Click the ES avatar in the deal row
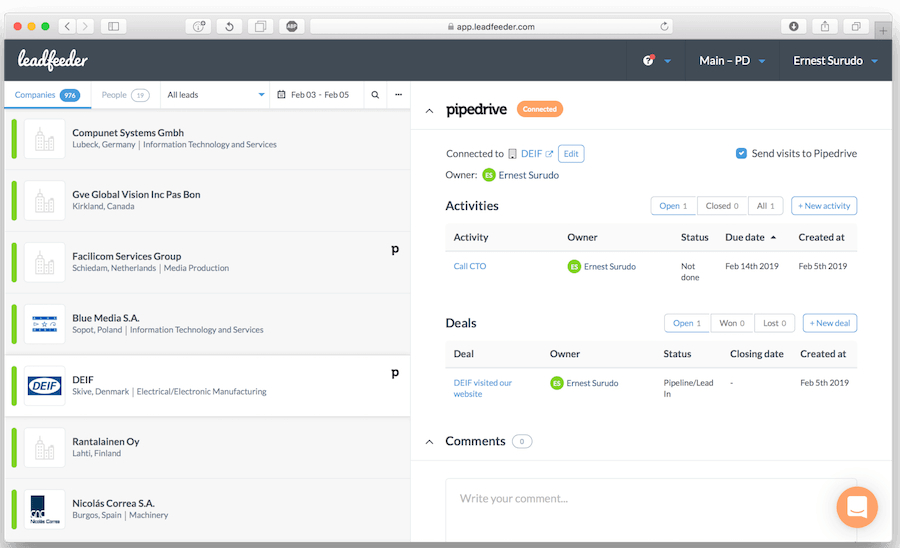This screenshot has width=900, height=548. point(556,383)
